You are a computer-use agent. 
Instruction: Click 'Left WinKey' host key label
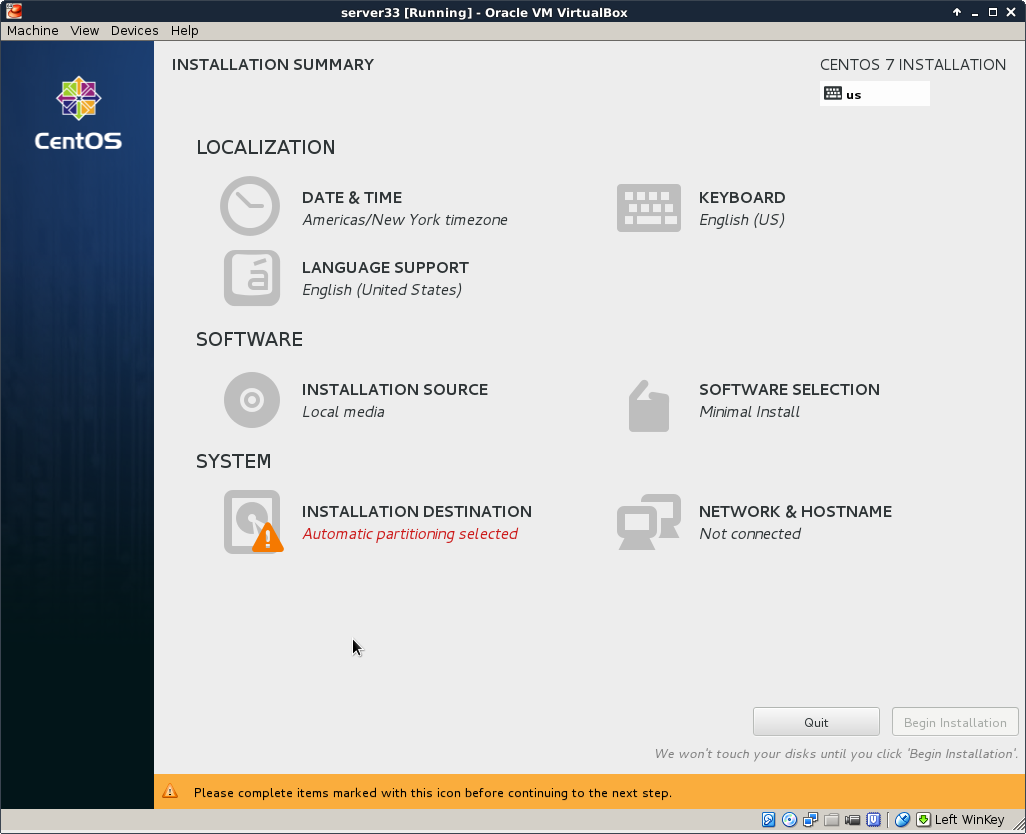click(x=969, y=820)
